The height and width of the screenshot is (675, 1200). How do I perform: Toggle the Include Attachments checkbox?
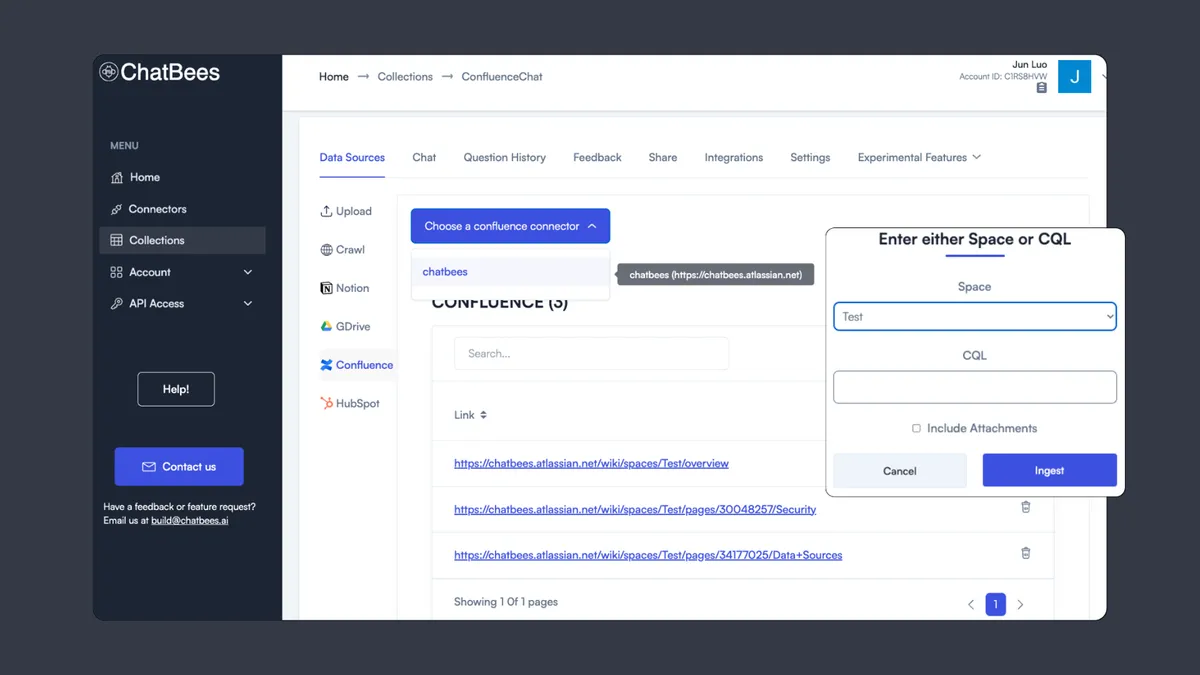pyautogui.click(x=916, y=428)
